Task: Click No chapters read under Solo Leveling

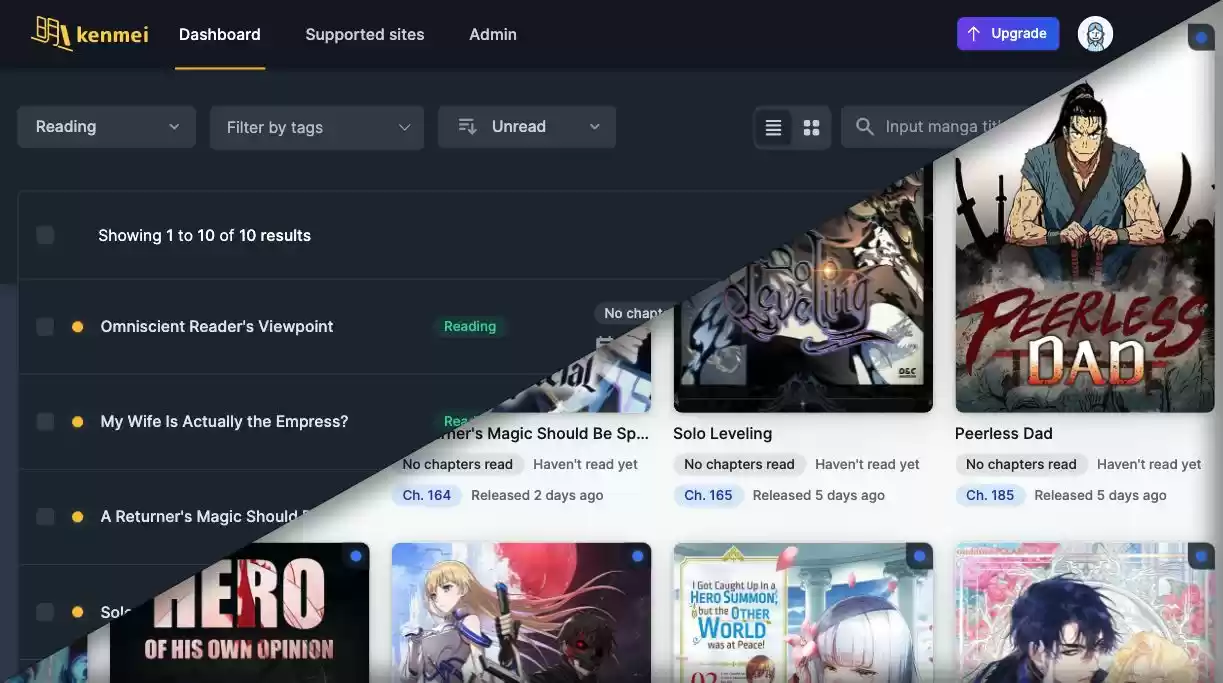Action: (x=739, y=464)
